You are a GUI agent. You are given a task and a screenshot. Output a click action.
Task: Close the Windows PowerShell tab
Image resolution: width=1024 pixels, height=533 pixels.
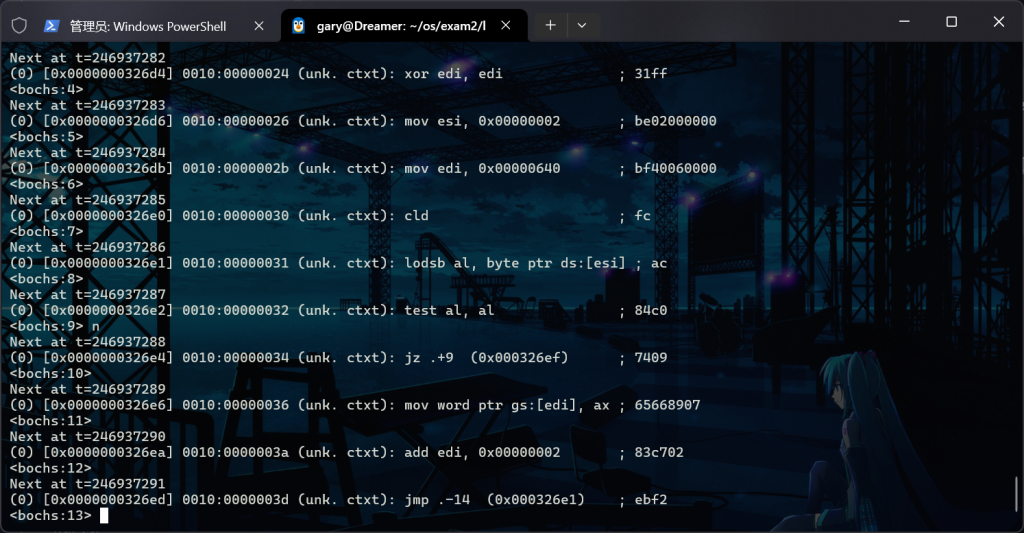(259, 25)
